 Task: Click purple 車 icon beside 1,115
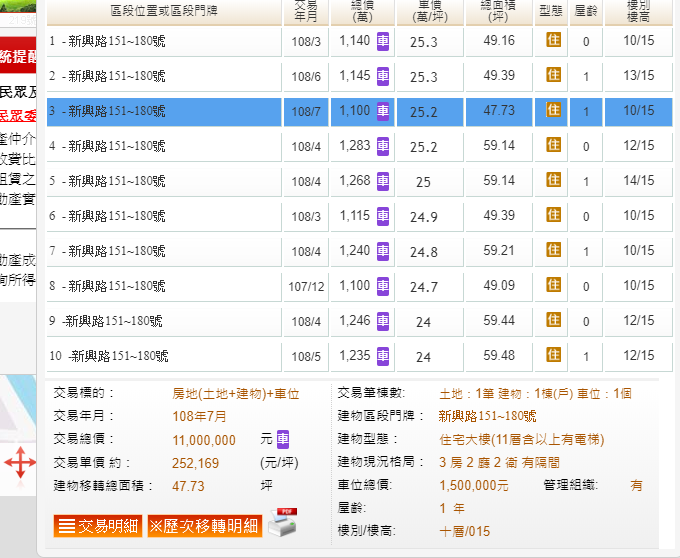coord(382,216)
